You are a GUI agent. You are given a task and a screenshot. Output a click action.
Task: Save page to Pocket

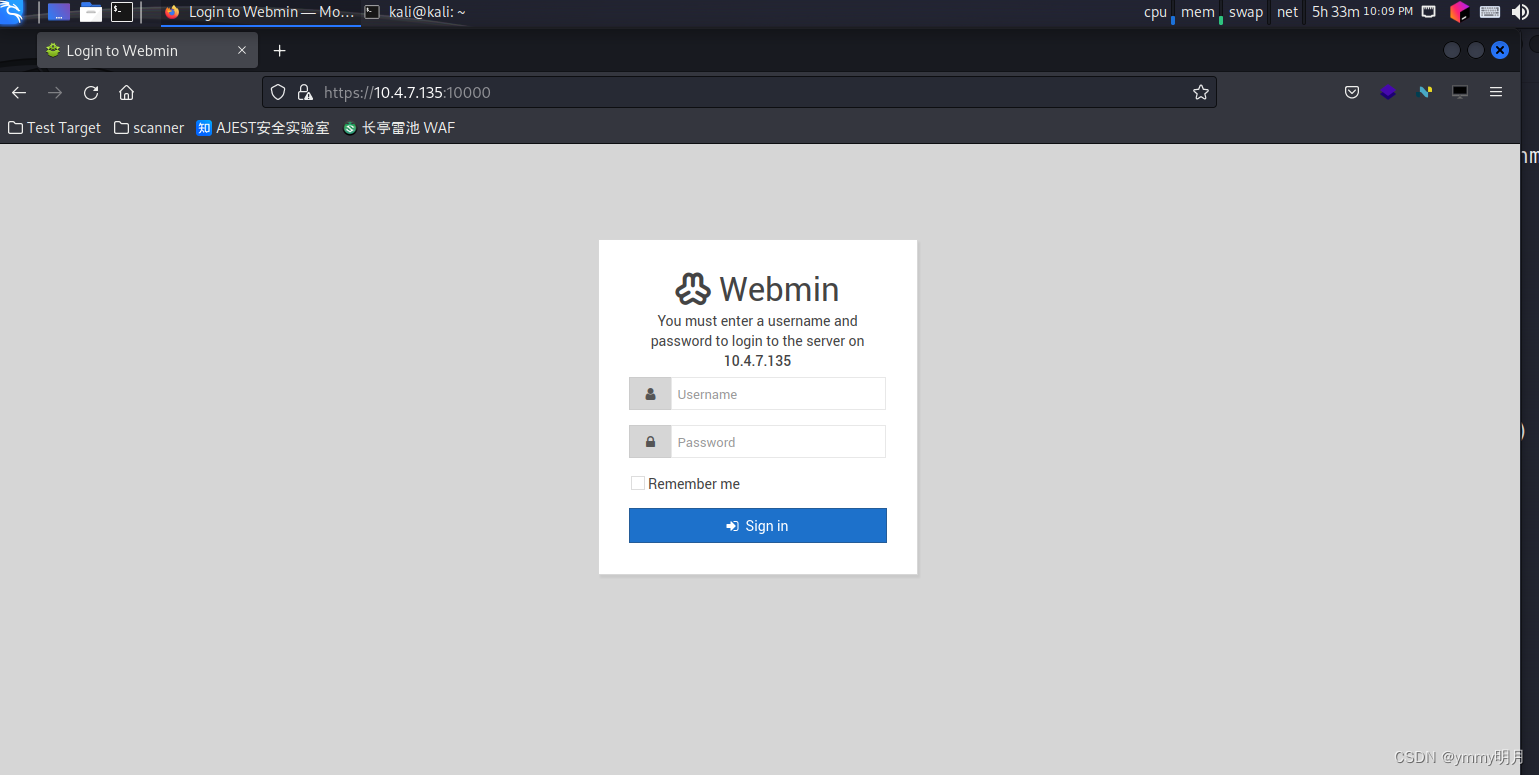click(x=1352, y=92)
